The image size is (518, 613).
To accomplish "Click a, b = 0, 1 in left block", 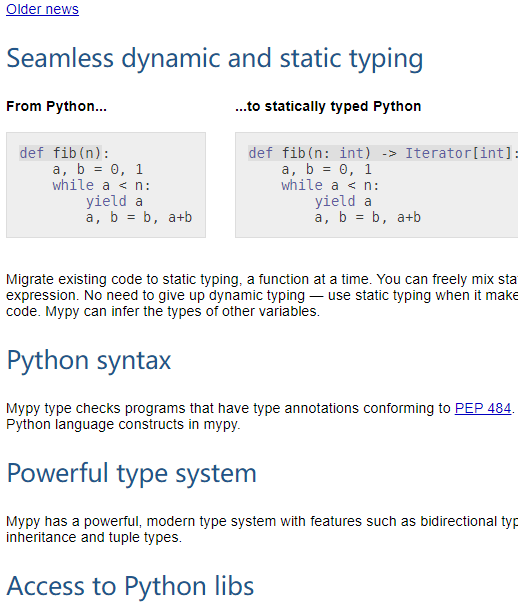I will 98,169.
